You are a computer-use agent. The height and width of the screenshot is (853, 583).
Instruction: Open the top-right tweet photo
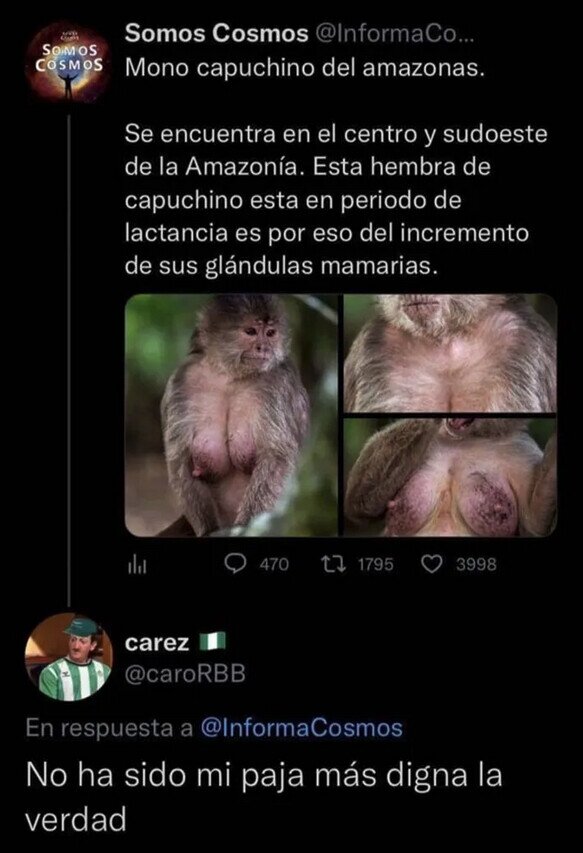[x=450, y=353]
